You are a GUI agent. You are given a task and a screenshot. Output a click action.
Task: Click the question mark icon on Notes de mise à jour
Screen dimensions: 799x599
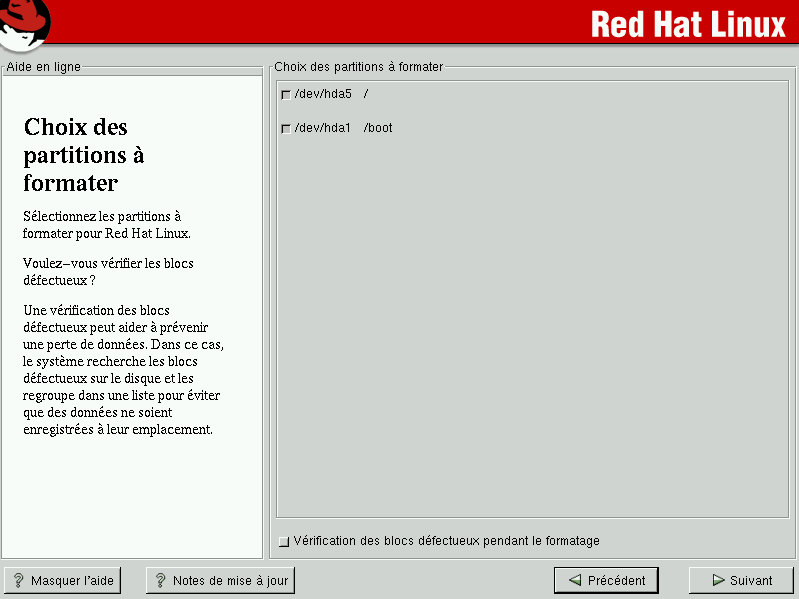click(x=160, y=580)
